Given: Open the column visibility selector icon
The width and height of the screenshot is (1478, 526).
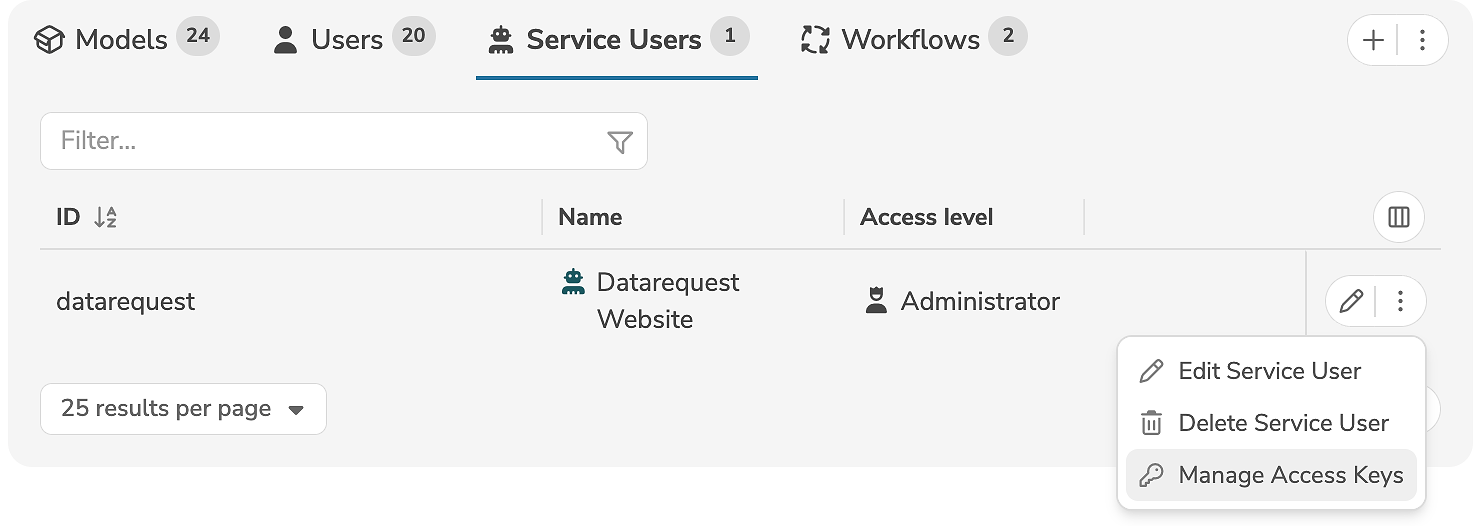Looking at the screenshot, I should [x=1398, y=217].
